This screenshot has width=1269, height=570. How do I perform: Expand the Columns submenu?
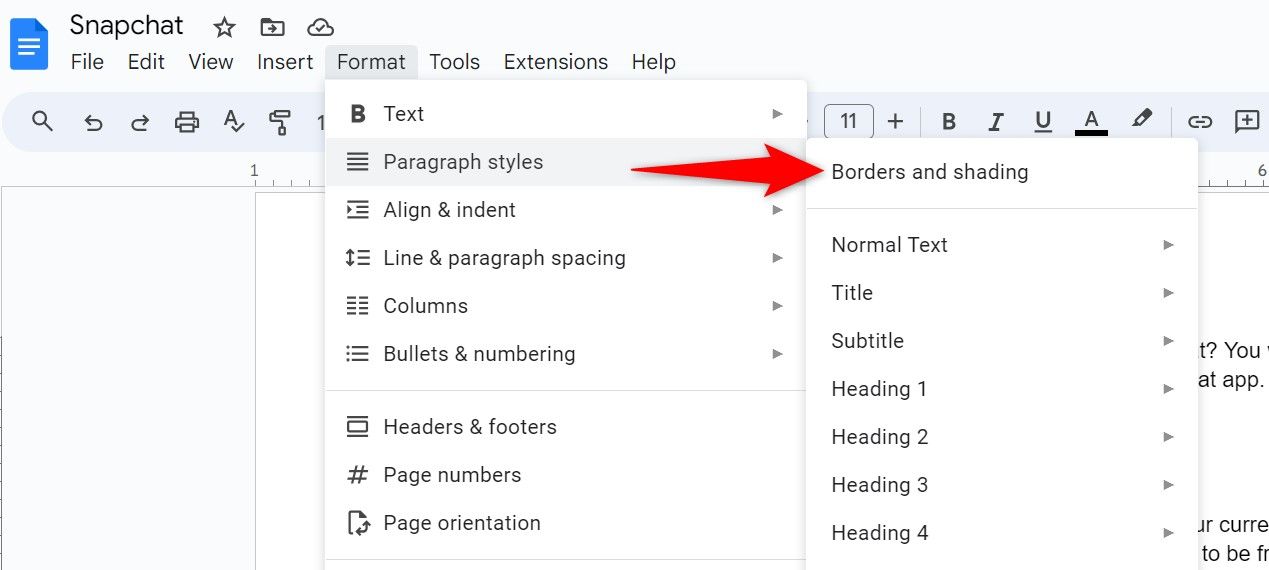coord(566,306)
